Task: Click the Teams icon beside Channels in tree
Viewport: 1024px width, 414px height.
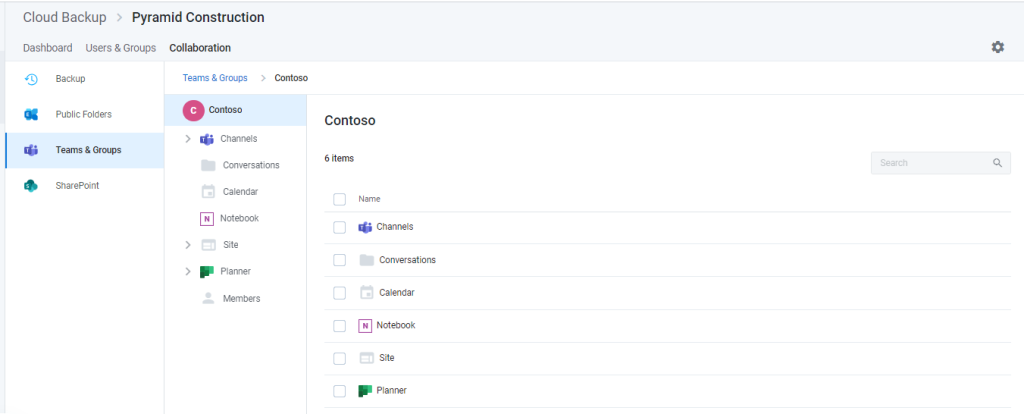Action: pyautogui.click(x=207, y=139)
